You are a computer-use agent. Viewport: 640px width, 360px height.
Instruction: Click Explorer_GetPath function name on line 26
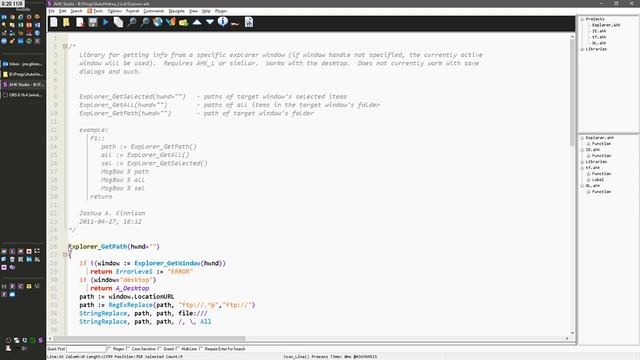[98, 247]
